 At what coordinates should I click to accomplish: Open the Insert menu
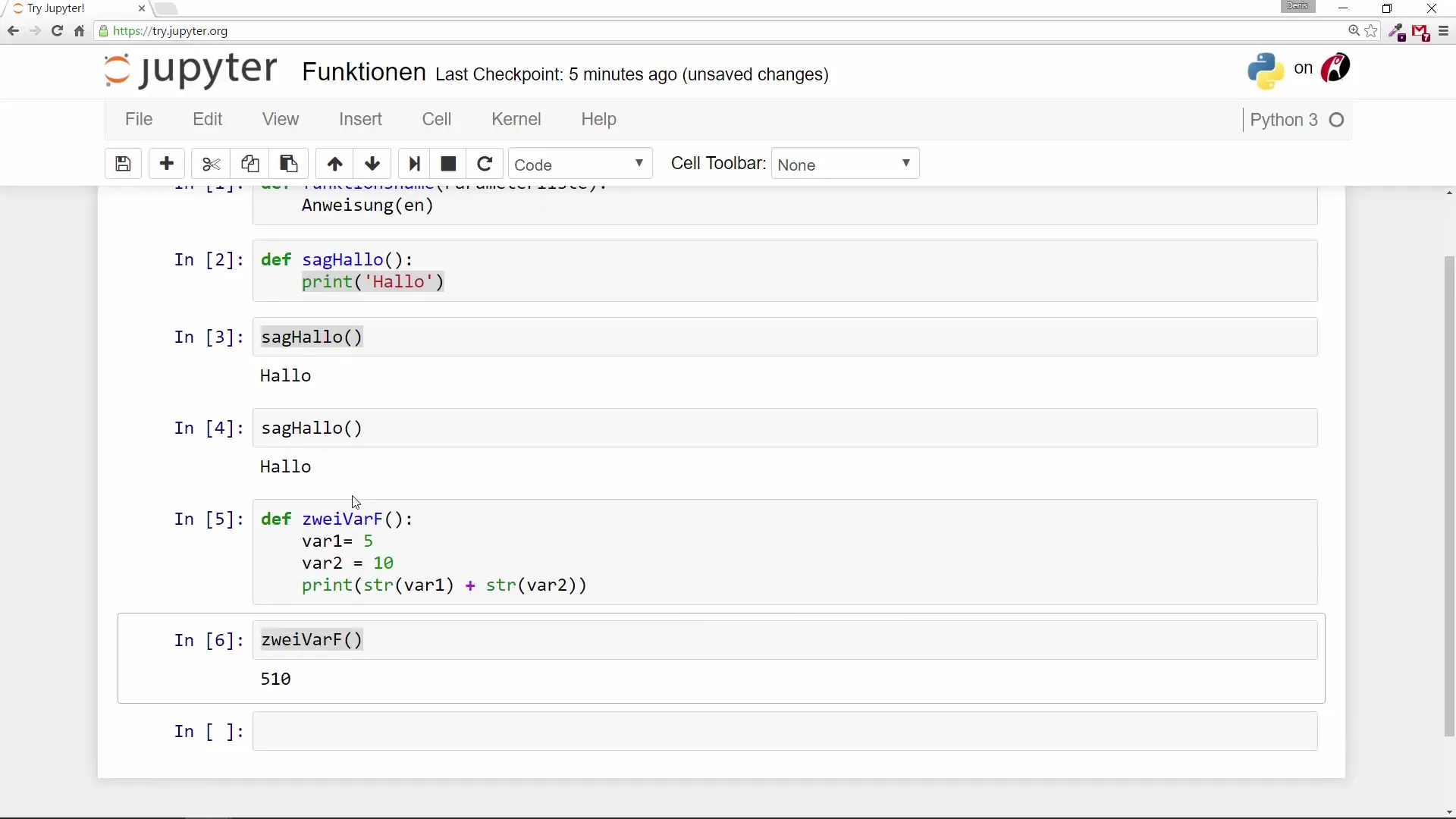click(x=360, y=119)
